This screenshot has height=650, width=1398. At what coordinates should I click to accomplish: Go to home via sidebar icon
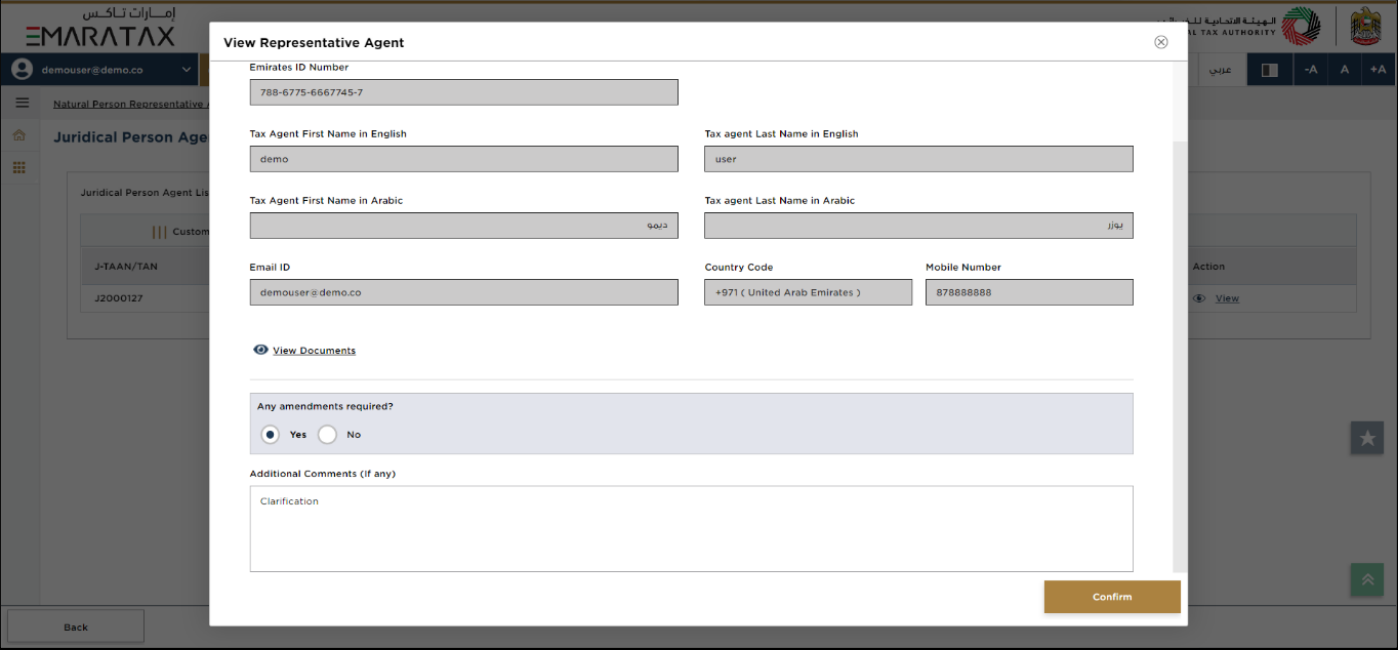19,136
